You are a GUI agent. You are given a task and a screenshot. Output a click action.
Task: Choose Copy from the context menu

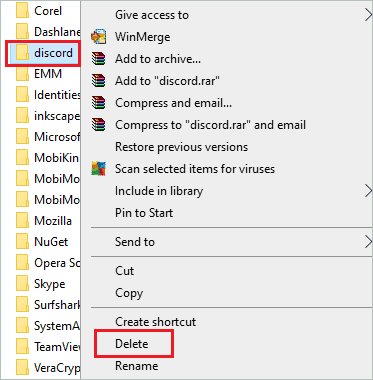129,293
